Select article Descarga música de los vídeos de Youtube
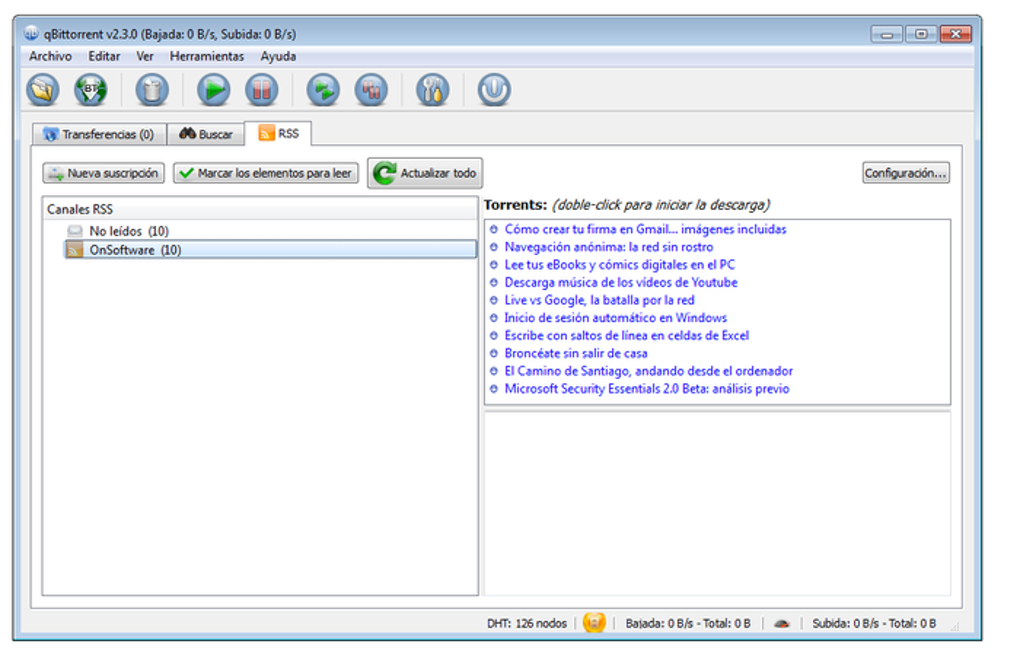The image size is (1020, 666). point(621,282)
